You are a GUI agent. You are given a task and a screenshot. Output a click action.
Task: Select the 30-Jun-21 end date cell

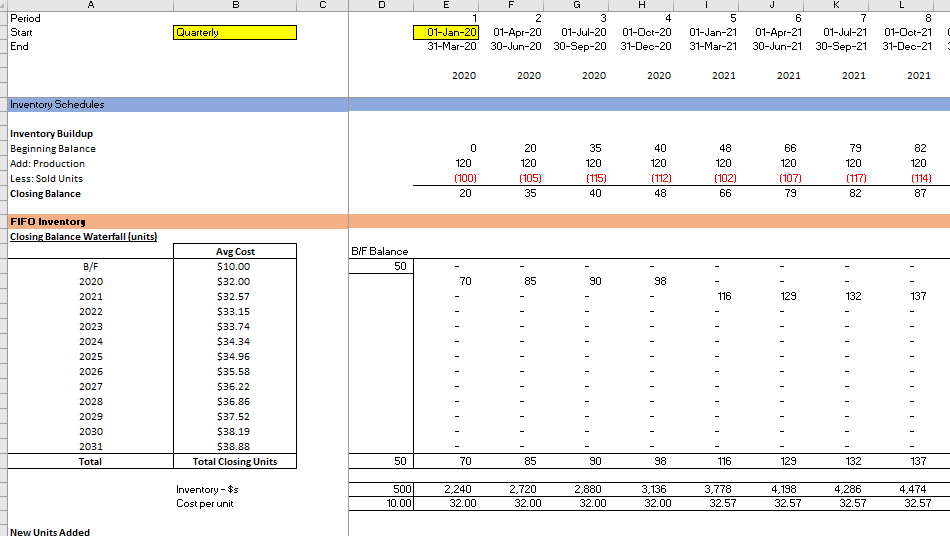pos(771,47)
